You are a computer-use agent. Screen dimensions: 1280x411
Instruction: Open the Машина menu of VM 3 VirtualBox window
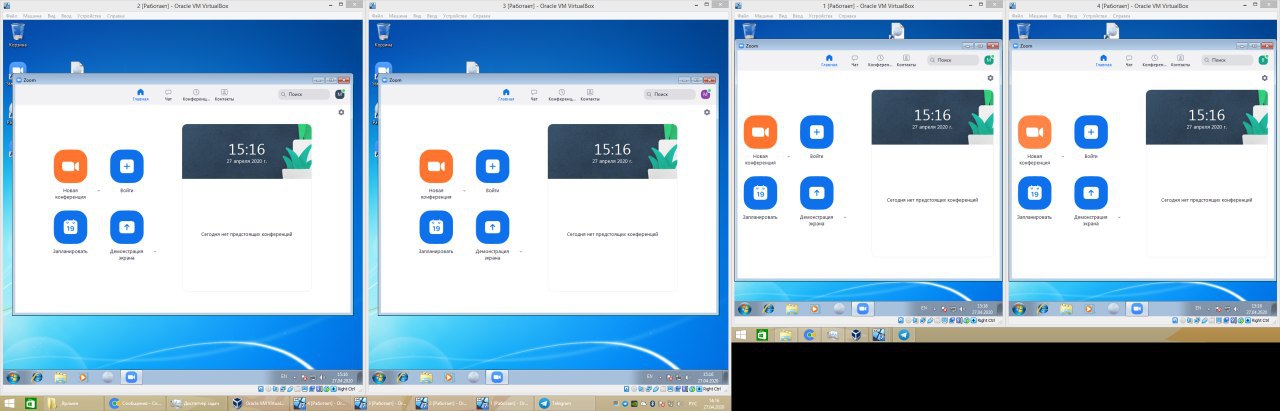[398, 16]
